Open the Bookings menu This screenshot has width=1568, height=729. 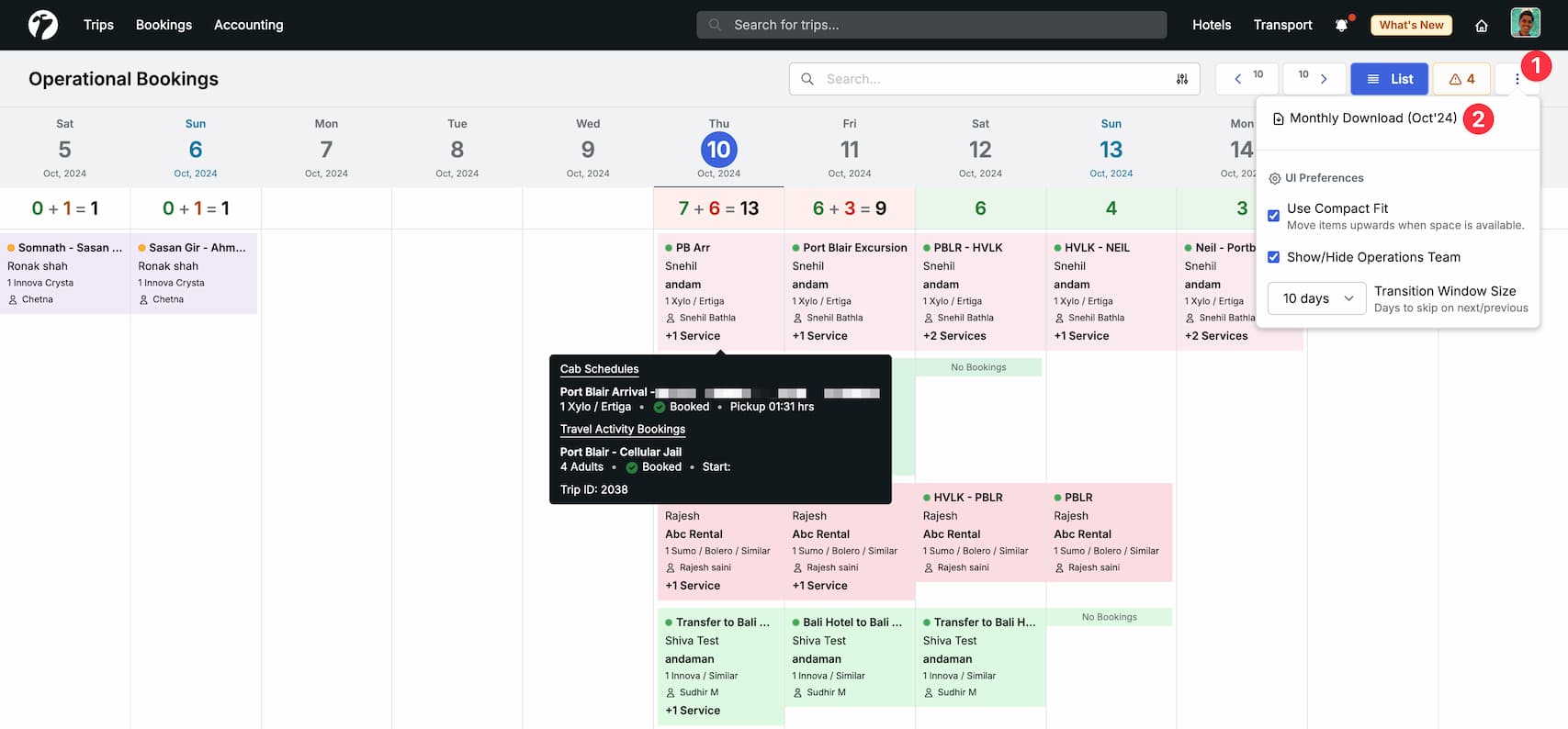click(164, 25)
